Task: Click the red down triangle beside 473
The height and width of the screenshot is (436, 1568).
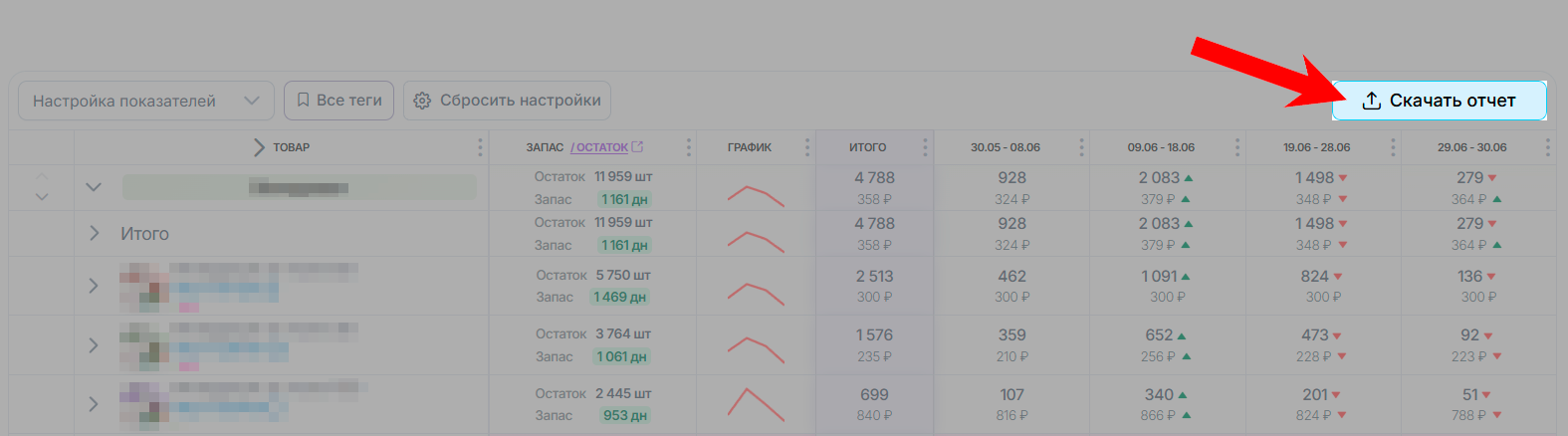Action: tap(1337, 336)
